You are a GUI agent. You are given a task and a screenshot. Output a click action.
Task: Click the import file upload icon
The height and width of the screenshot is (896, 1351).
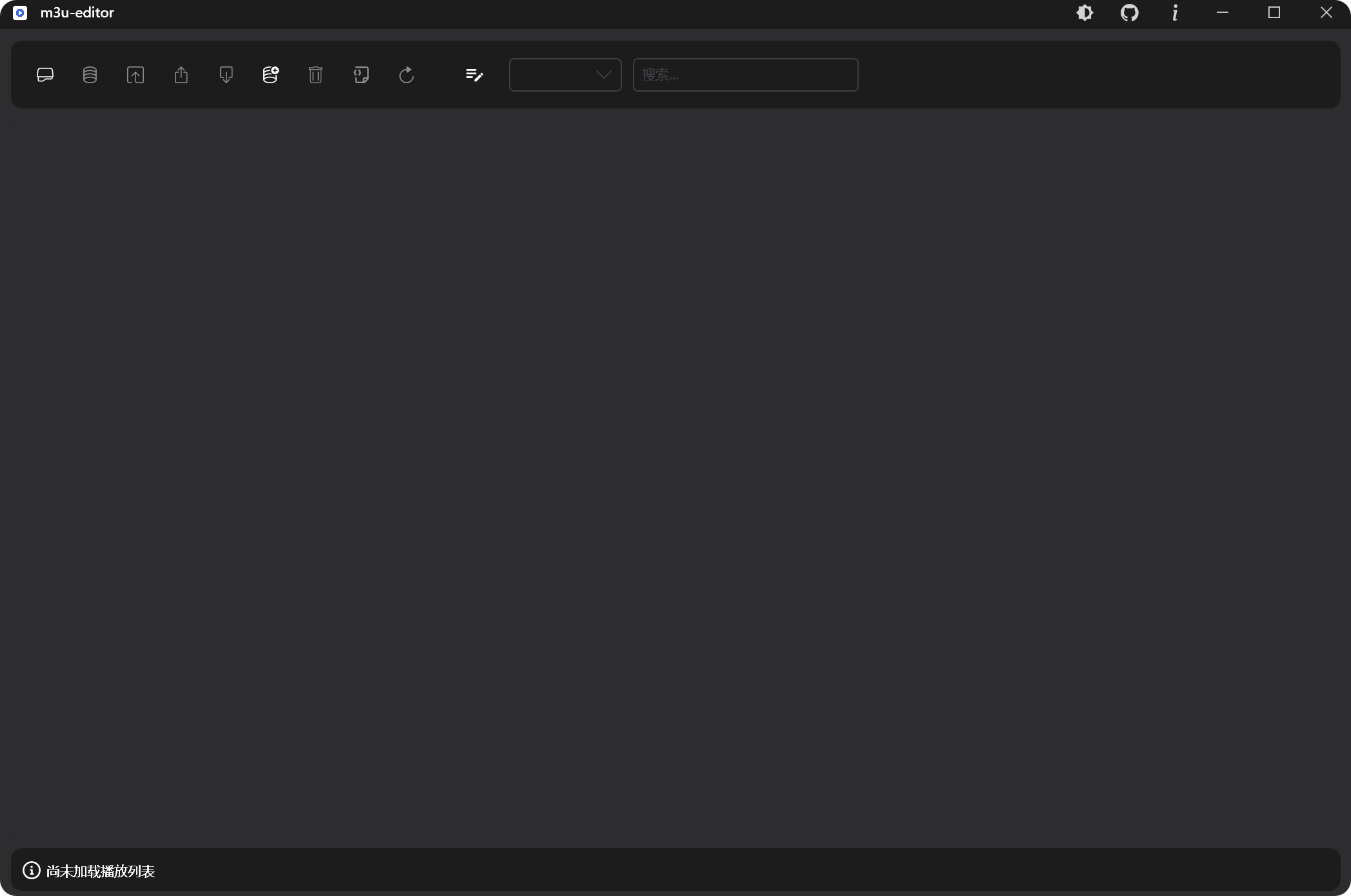[x=135, y=74]
